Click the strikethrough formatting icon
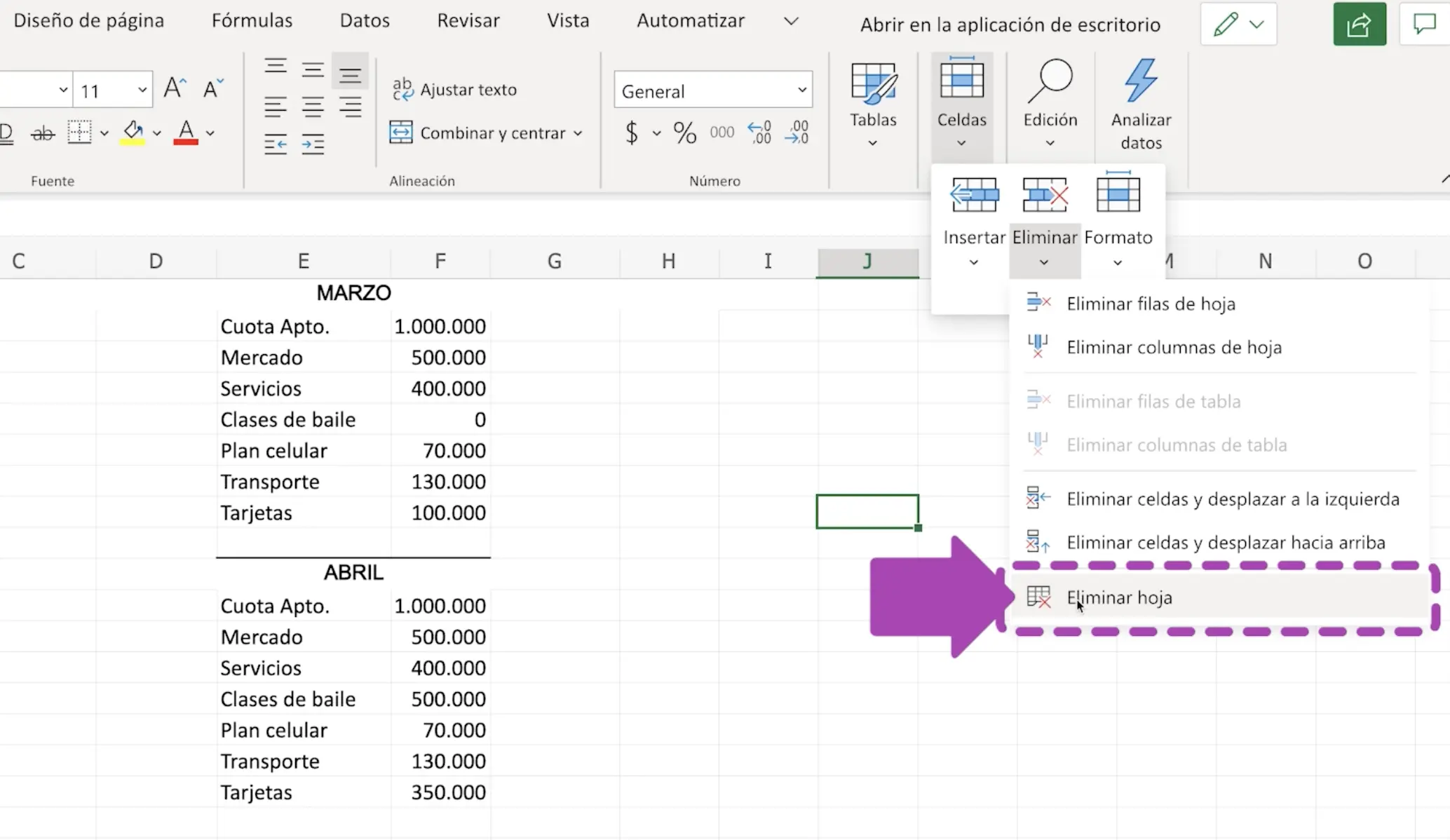 (x=43, y=133)
